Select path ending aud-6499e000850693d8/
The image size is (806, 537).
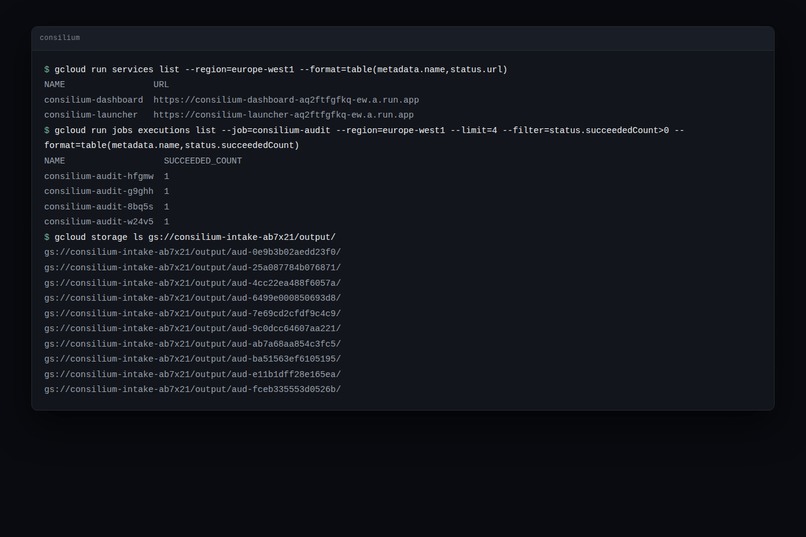pyautogui.click(x=192, y=298)
